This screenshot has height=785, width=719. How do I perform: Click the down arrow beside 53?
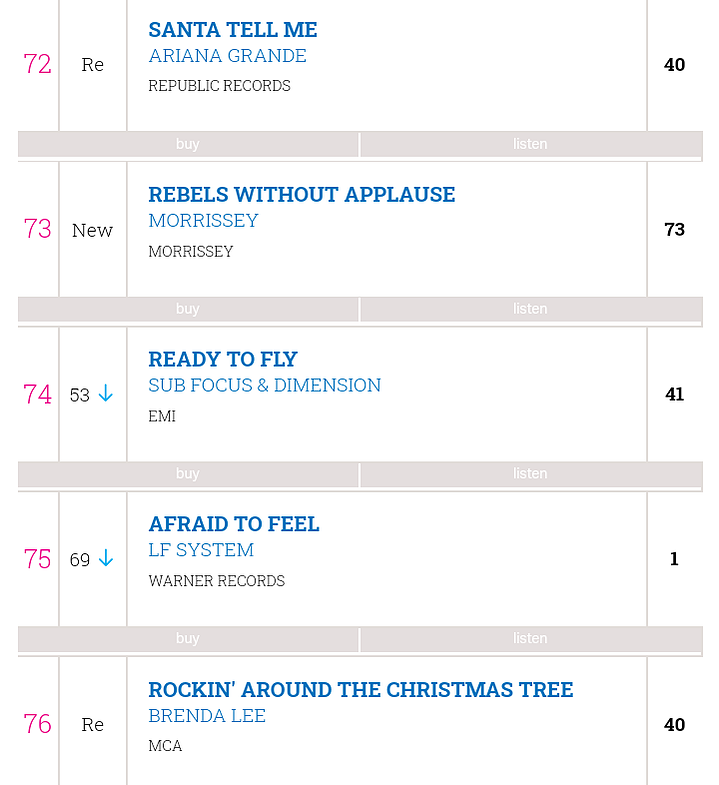(106, 394)
